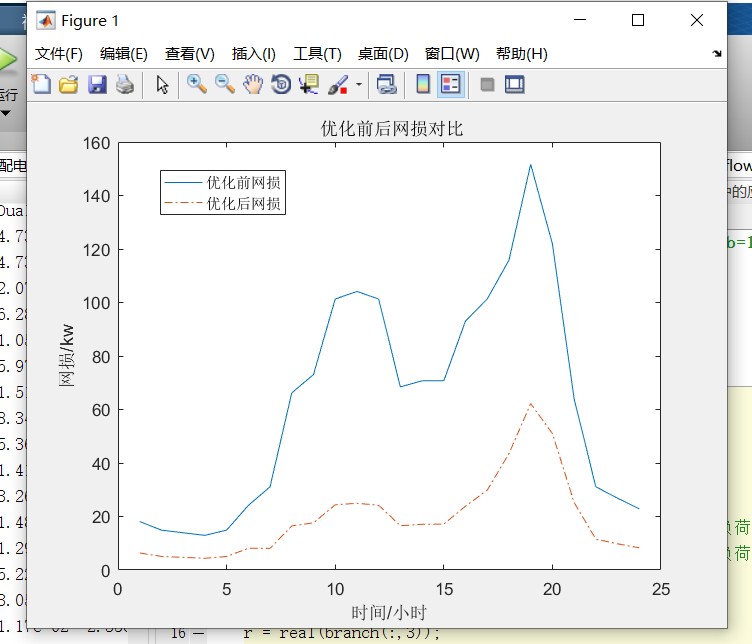Click the code line real(branch(:,3)) in editor
The height and width of the screenshot is (644, 752).
point(360,632)
